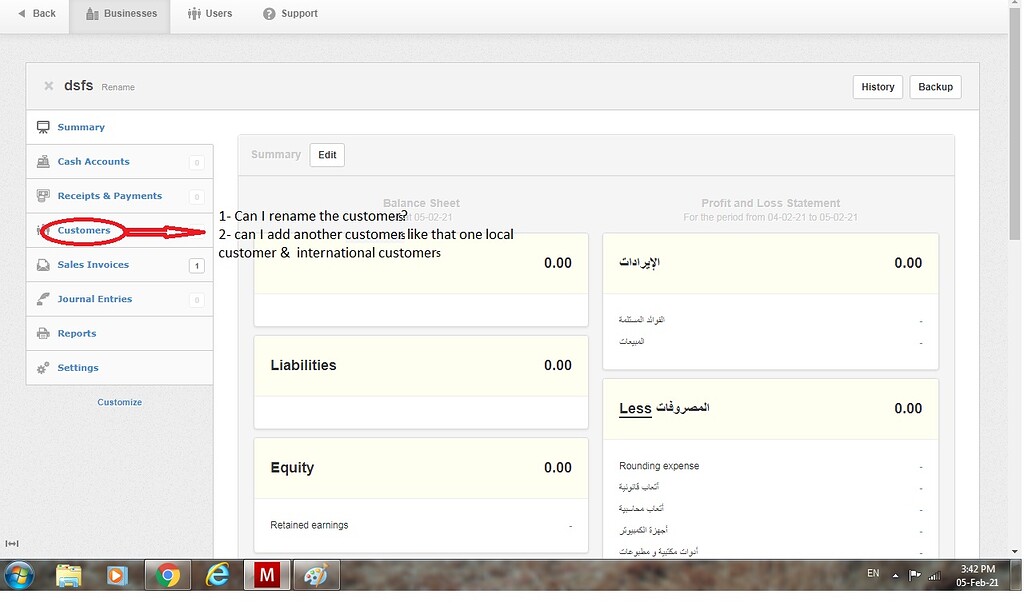Select the Summary tab above the balance sheet
Viewport: 1024px width, 614px height.
(x=276, y=154)
